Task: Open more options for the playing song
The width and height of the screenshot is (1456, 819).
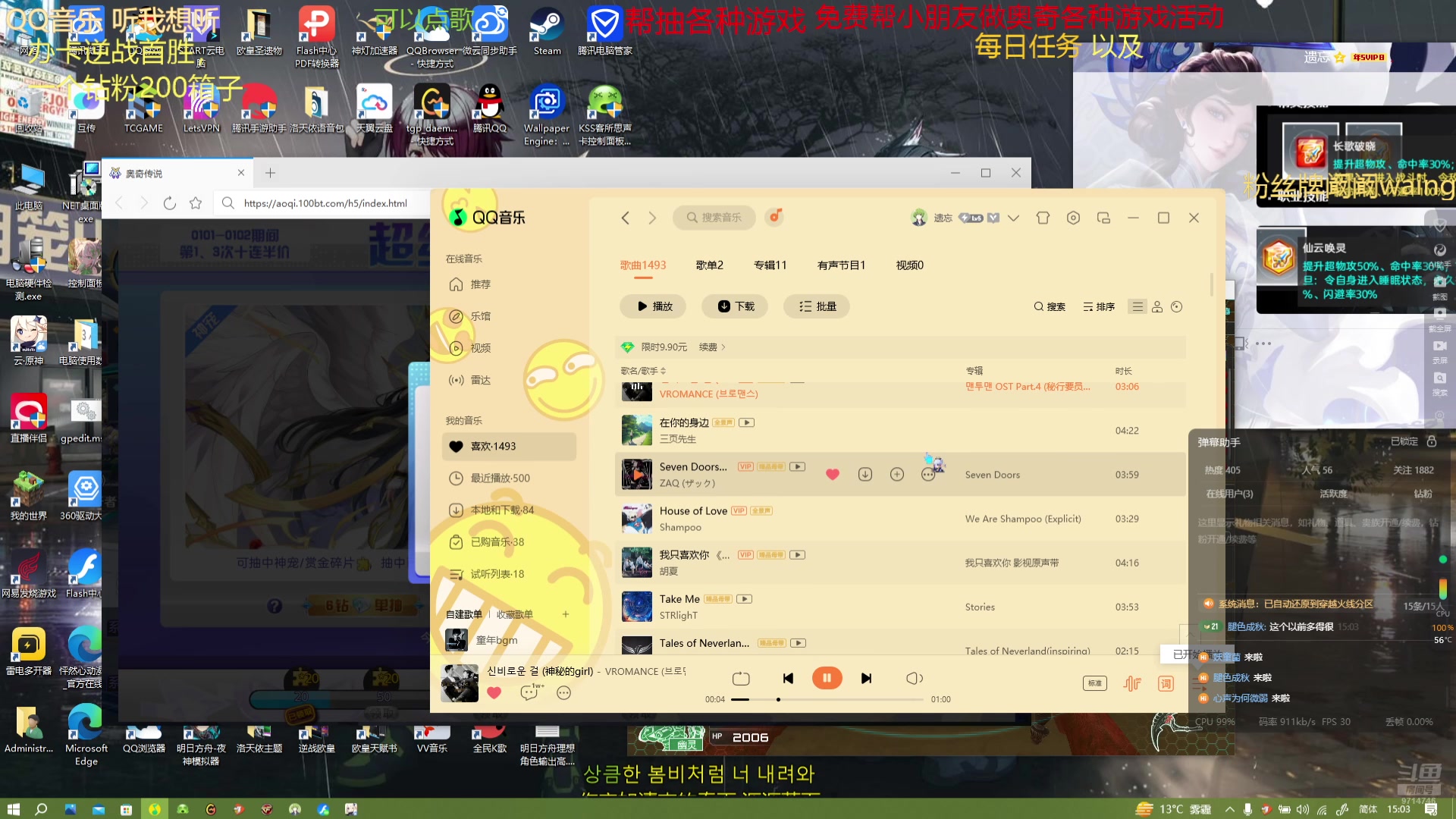Action: pyautogui.click(x=563, y=692)
